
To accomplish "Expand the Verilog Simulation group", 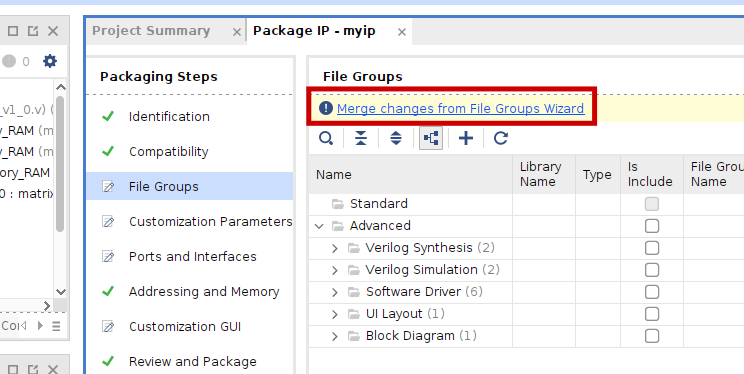I will tap(335, 270).
